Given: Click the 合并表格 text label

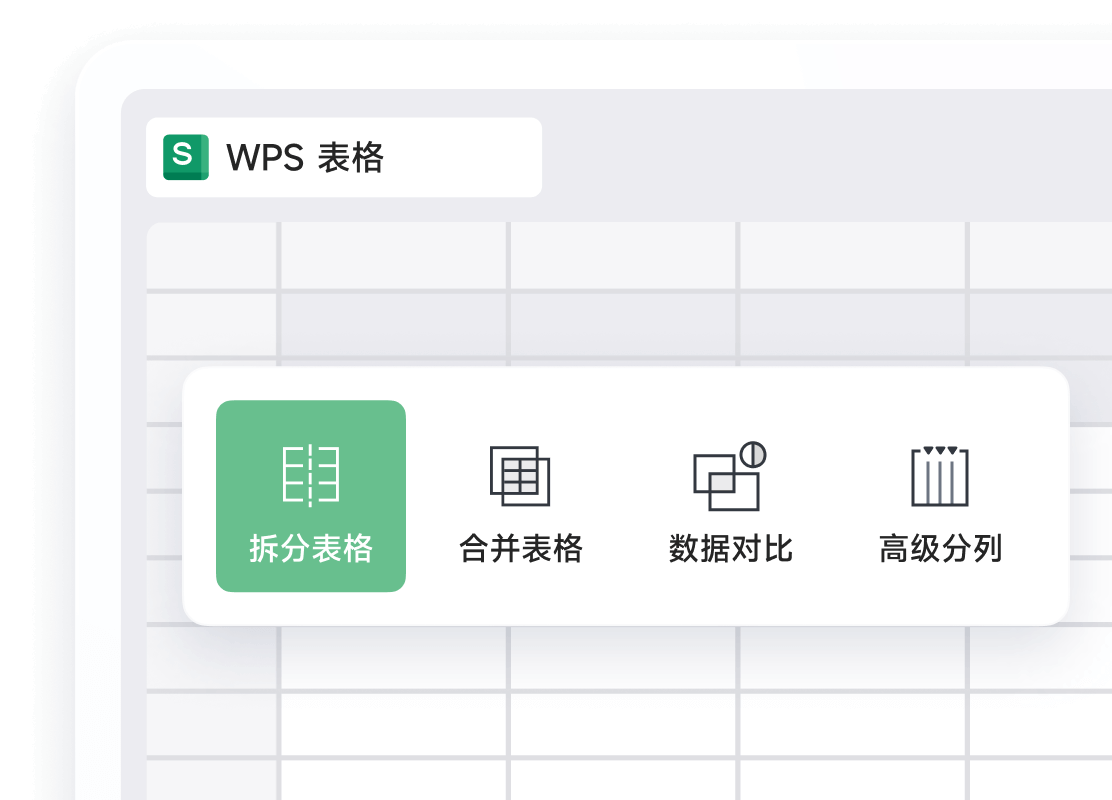Looking at the screenshot, I should [x=520, y=549].
